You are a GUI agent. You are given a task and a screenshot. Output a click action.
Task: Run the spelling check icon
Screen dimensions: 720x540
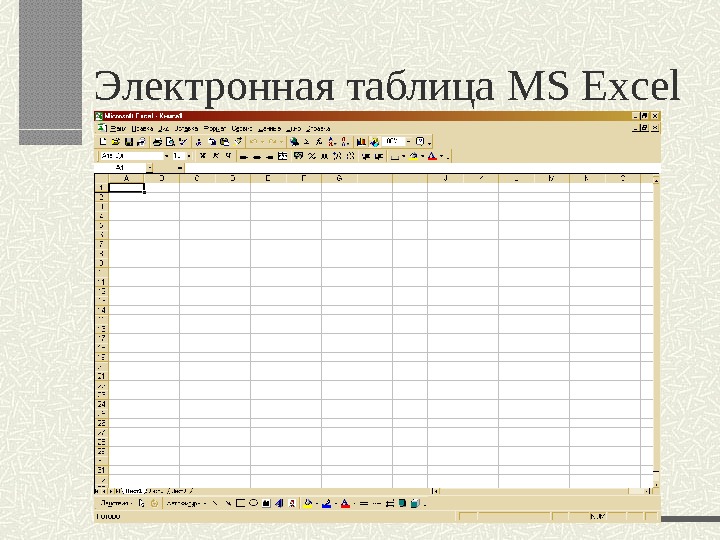pyautogui.click(x=183, y=142)
